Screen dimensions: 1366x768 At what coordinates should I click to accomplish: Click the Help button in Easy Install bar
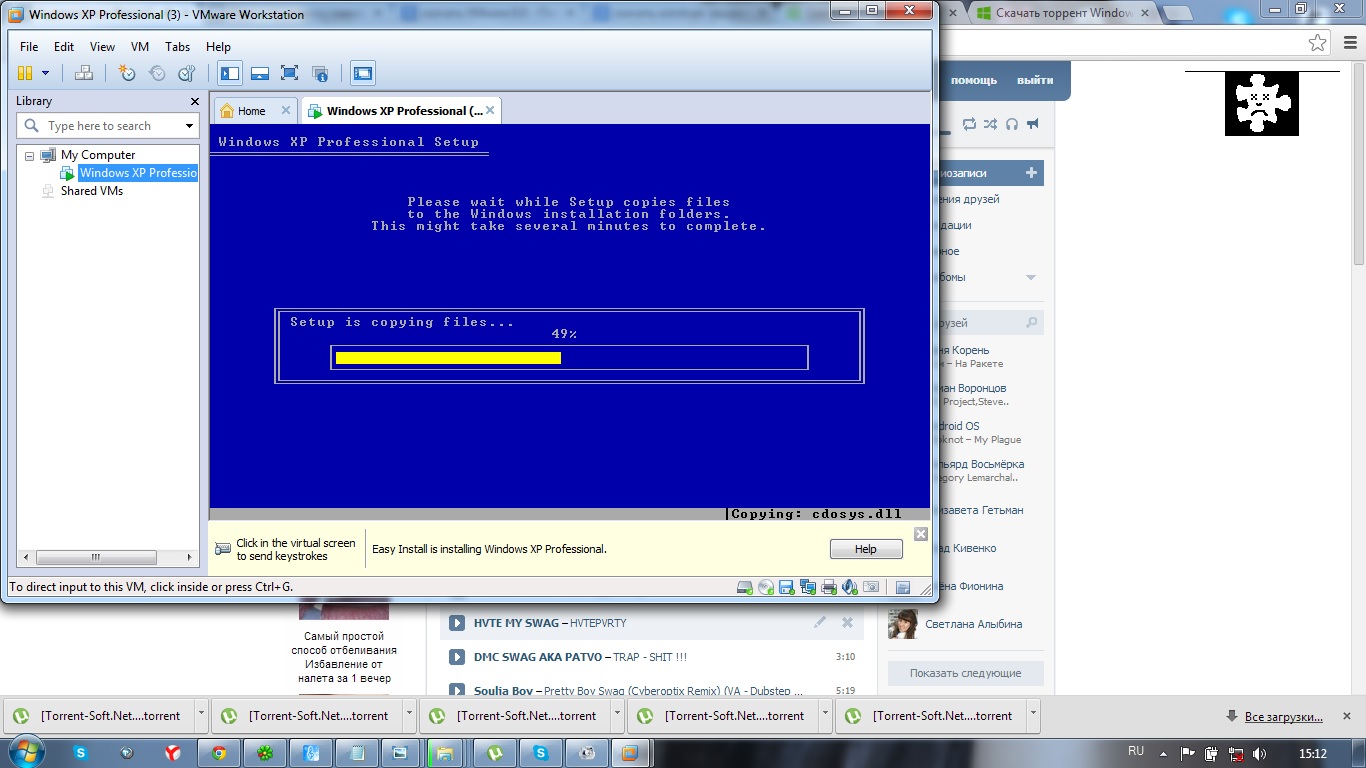pyautogui.click(x=866, y=549)
